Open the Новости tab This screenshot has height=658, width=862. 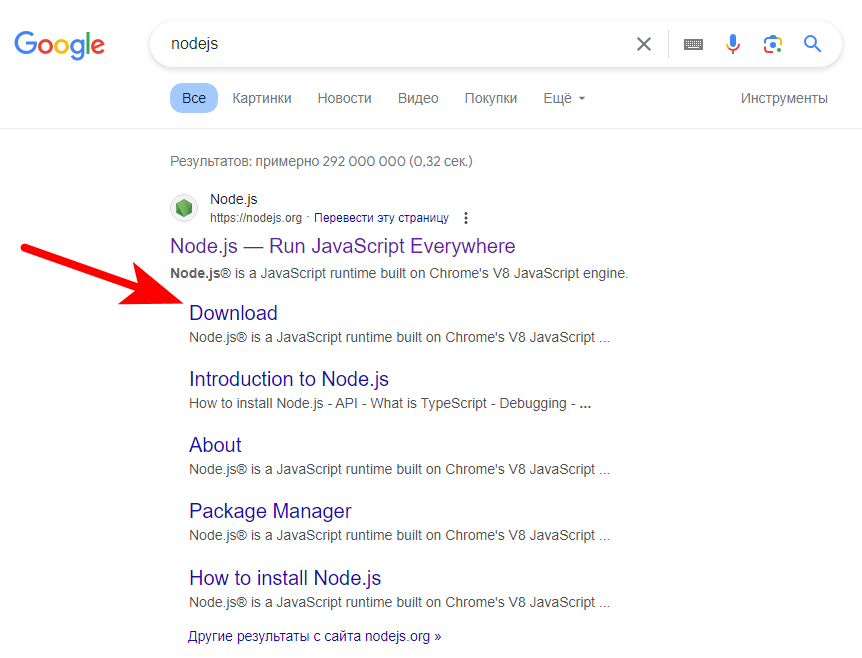point(344,97)
